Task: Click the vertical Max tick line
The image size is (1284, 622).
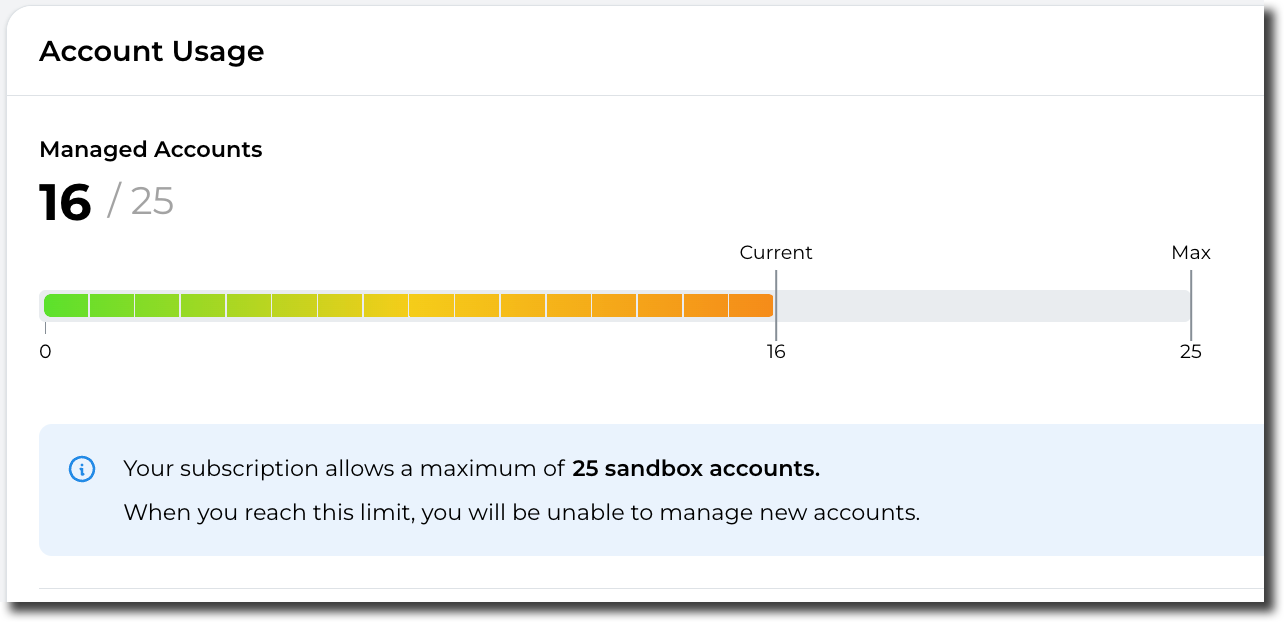Action: click(1191, 306)
